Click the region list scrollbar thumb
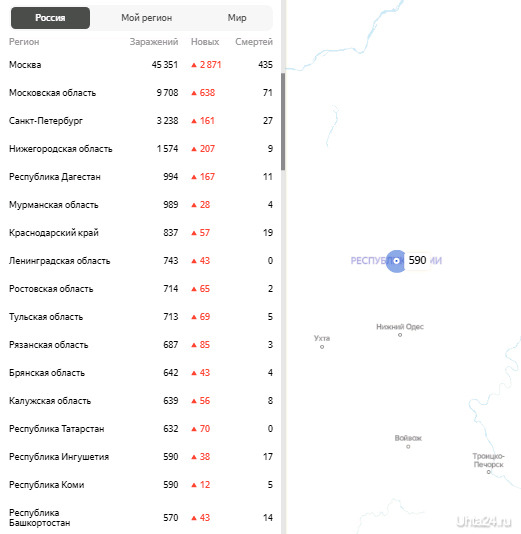Viewport: 521px width, 534px height. click(x=283, y=122)
